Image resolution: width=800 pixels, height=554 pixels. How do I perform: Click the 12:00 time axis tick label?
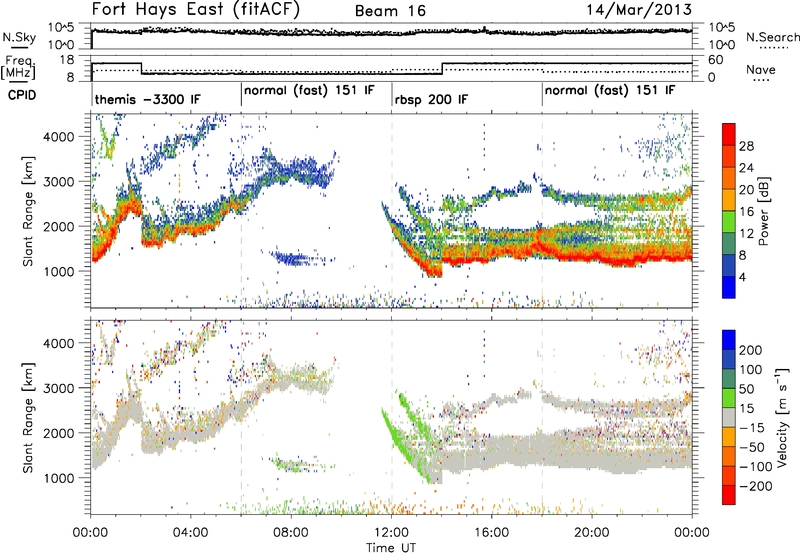pos(391,533)
